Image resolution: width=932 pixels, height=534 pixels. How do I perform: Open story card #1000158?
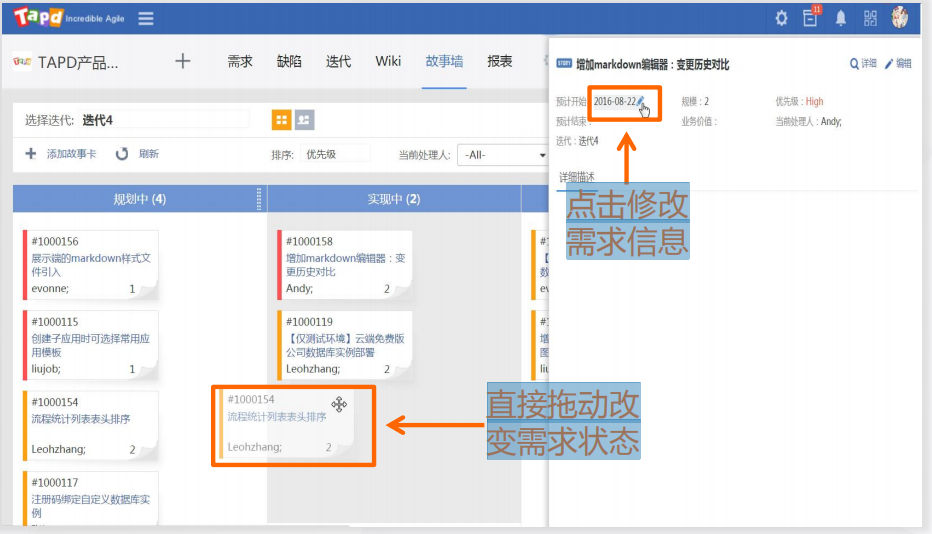(x=345, y=265)
